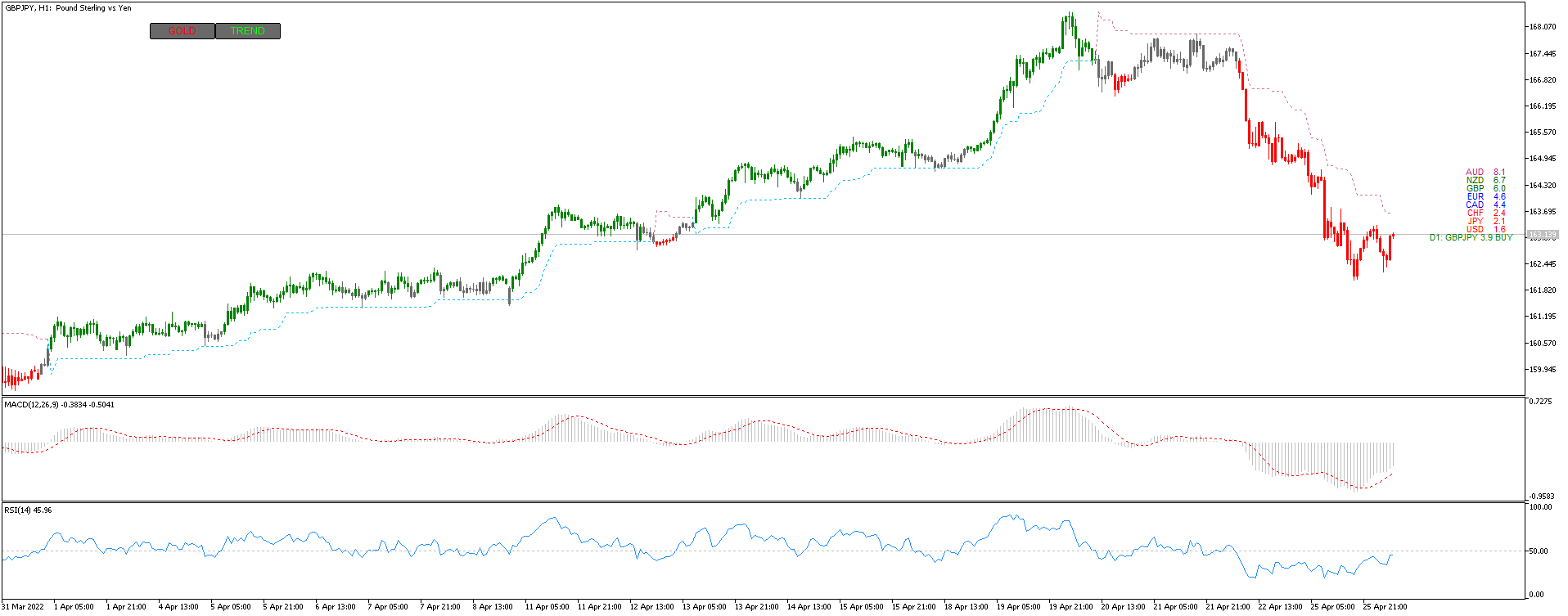Screen dimensions: 1568x616
Task: Click the 164.320 price axis label
Action: point(1543,186)
